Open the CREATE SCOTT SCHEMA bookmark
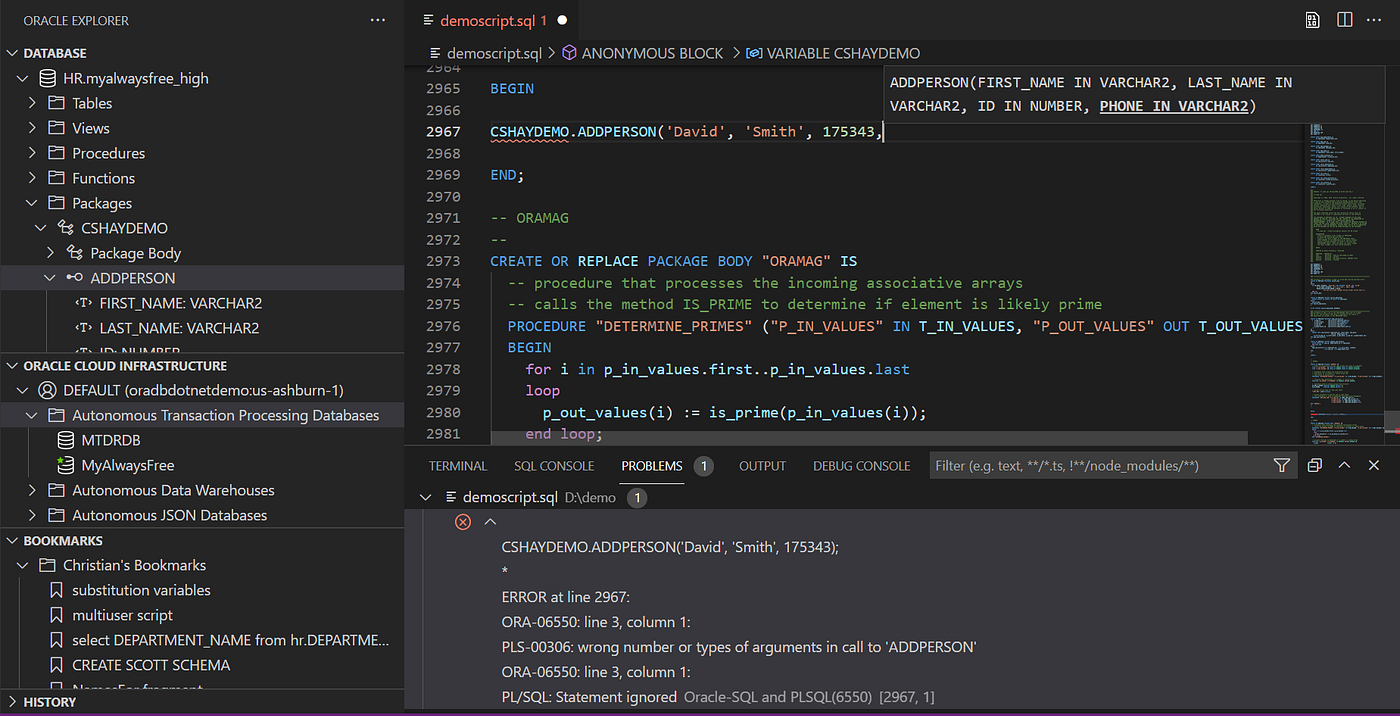This screenshot has height=716, width=1400. coord(151,665)
